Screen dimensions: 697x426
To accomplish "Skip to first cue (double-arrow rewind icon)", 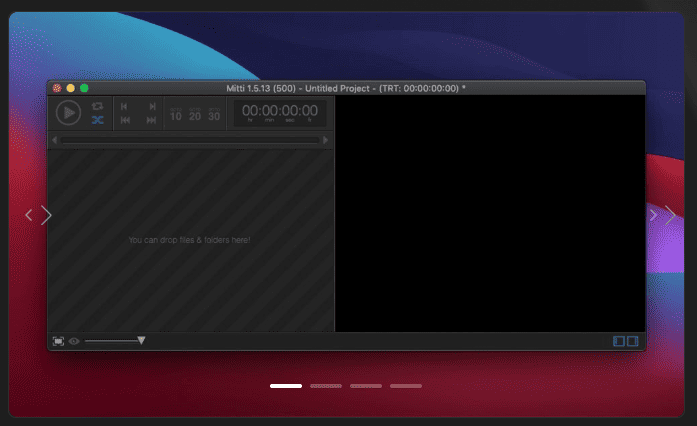I will (x=125, y=120).
